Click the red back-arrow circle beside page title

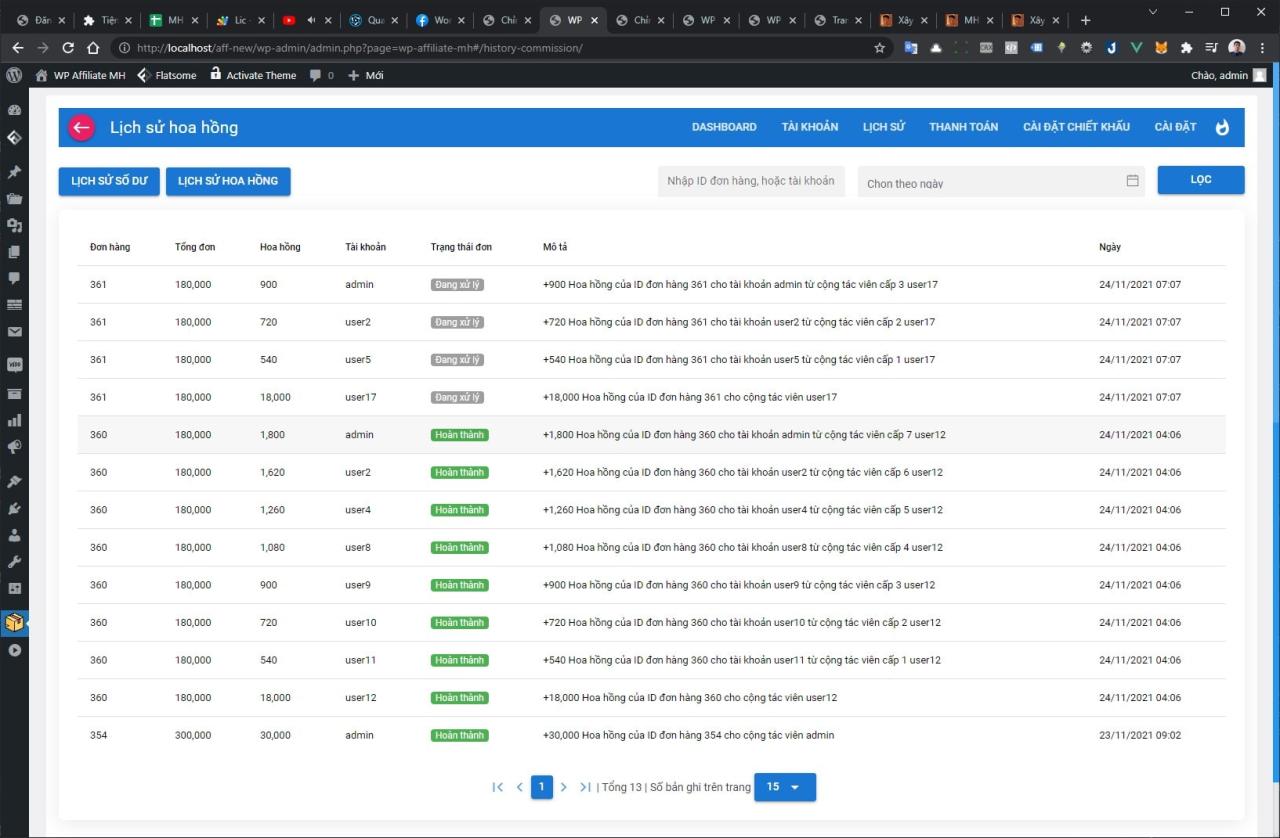(x=81, y=127)
